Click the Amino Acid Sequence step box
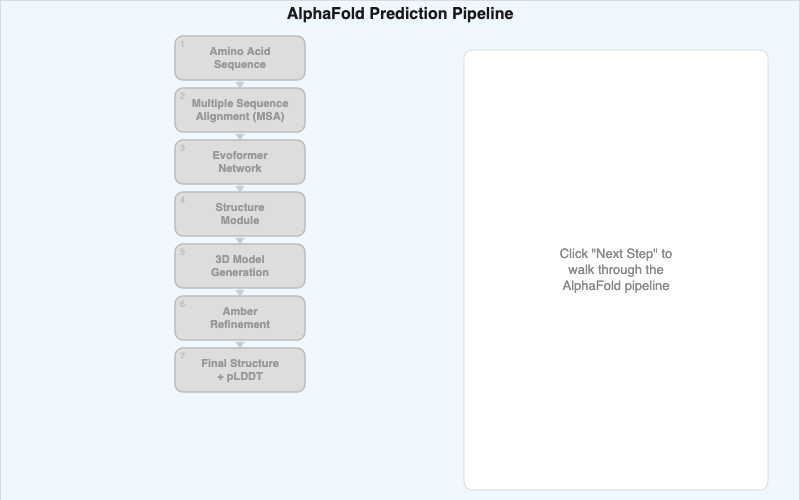Viewport: 800px width, 500px height. pos(240,58)
